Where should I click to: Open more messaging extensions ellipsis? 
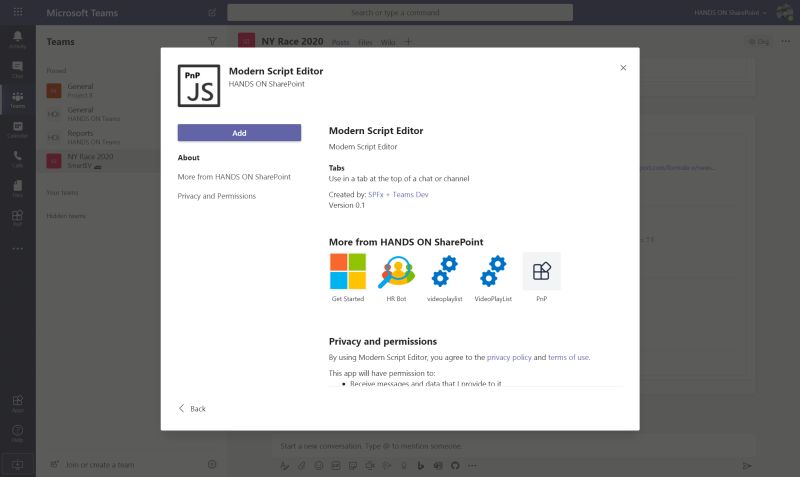472,466
